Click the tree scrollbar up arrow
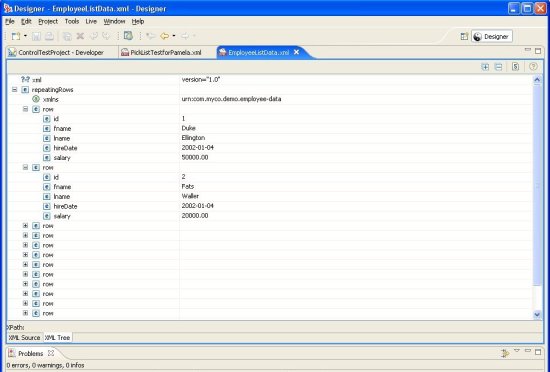Image resolution: width=550 pixels, height=372 pixels. pyautogui.click(x=537, y=80)
